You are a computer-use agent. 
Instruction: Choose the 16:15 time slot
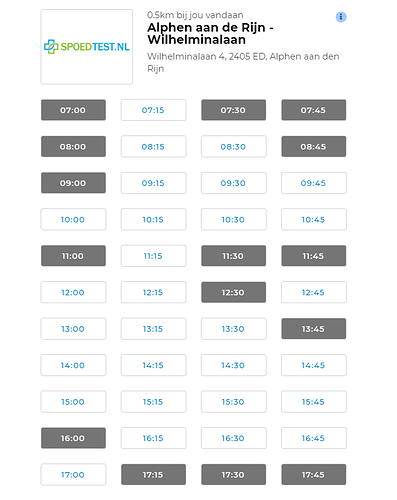[x=153, y=438]
